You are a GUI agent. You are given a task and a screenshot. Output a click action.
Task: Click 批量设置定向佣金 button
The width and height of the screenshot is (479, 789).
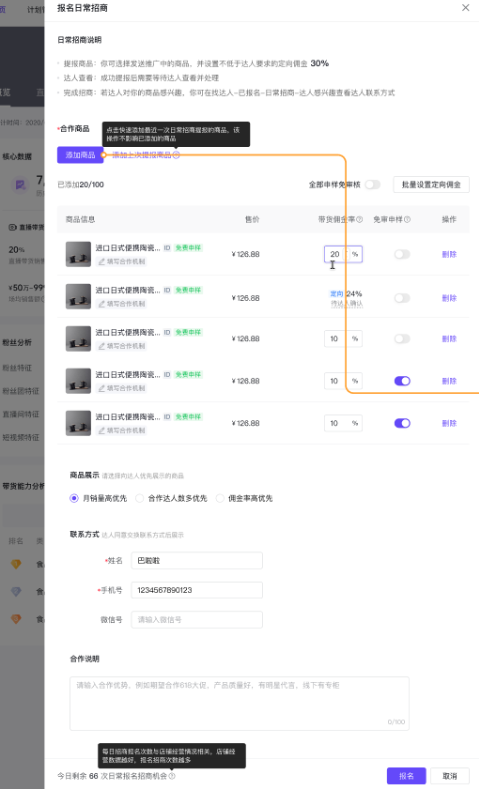pos(431,185)
